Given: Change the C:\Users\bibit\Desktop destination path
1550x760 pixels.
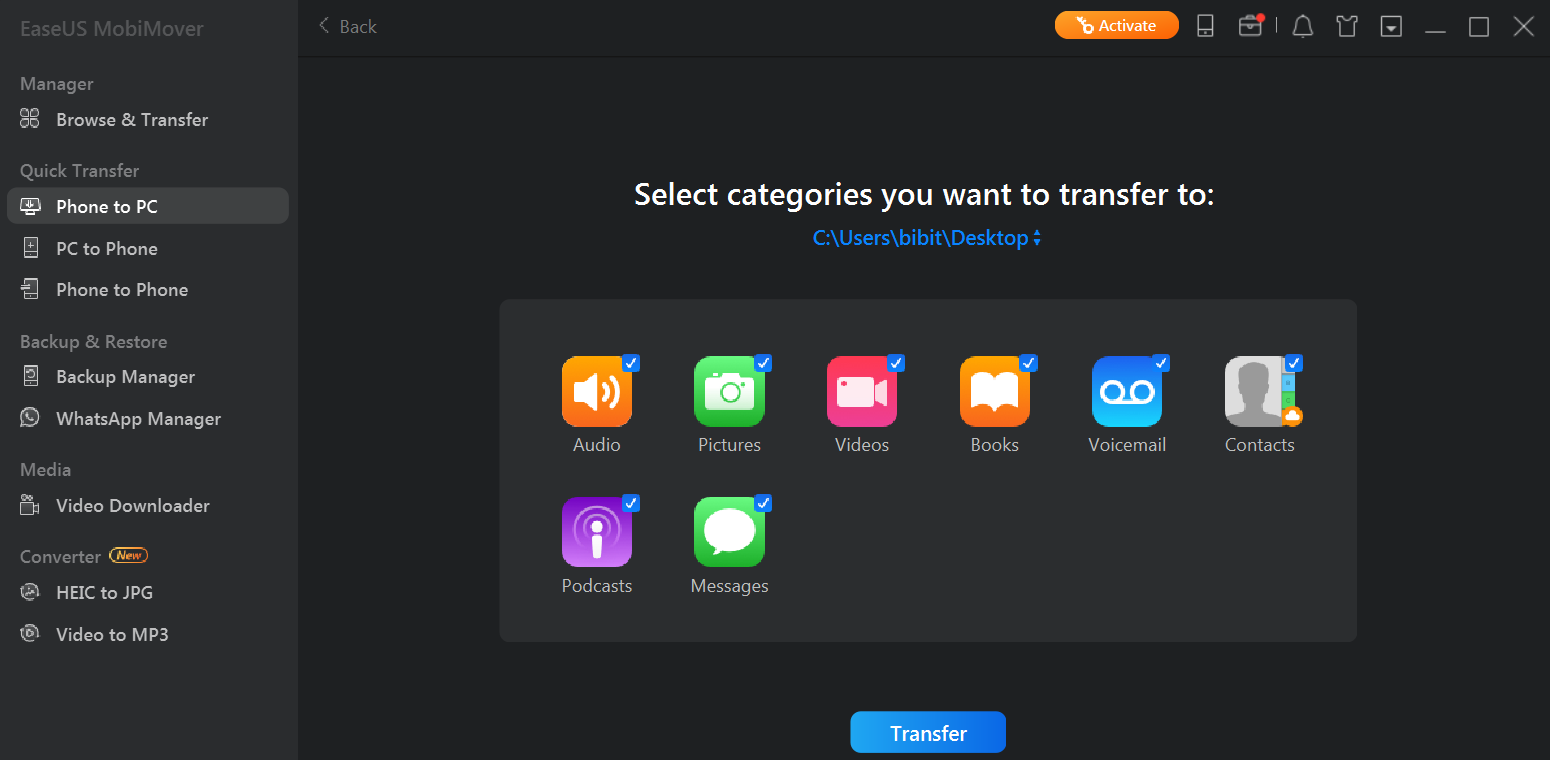Looking at the screenshot, I should [x=927, y=238].
